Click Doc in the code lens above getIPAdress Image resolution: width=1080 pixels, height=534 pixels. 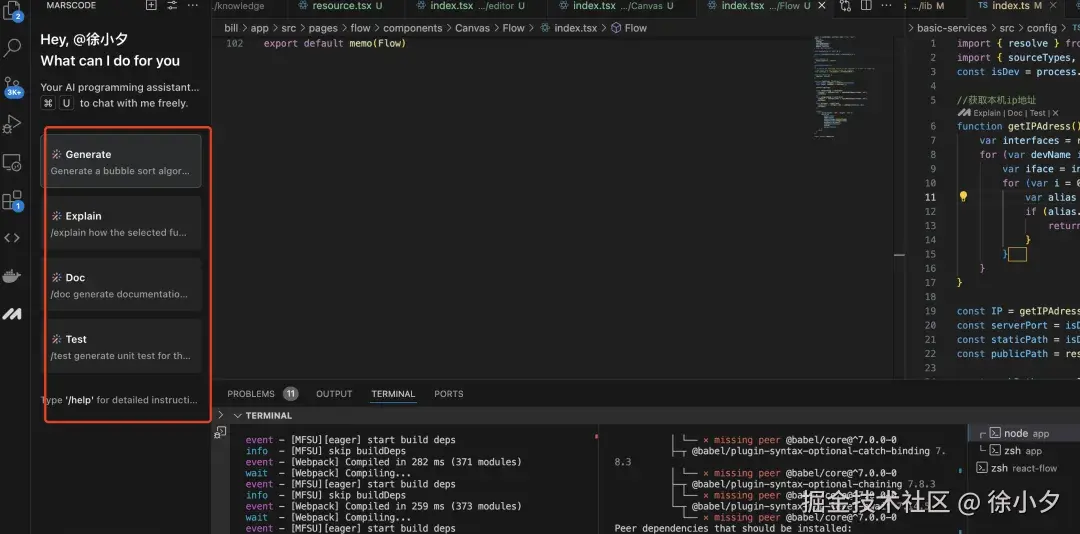point(1016,113)
